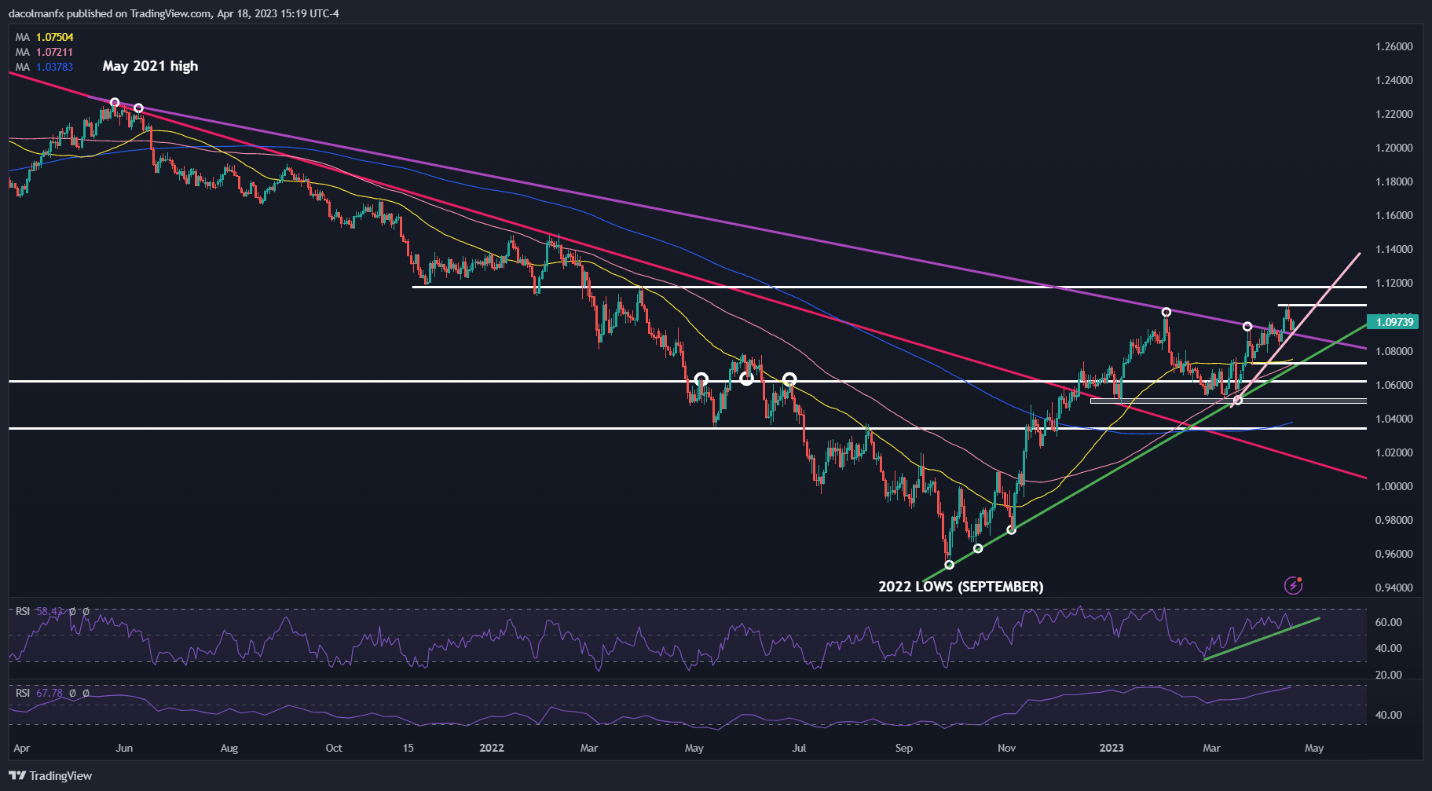Click the '2022 LOWS (SEPTEMBER)' annotation text
This screenshot has height=791, width=1432.
pyautogui.click(x=961, y=587)
